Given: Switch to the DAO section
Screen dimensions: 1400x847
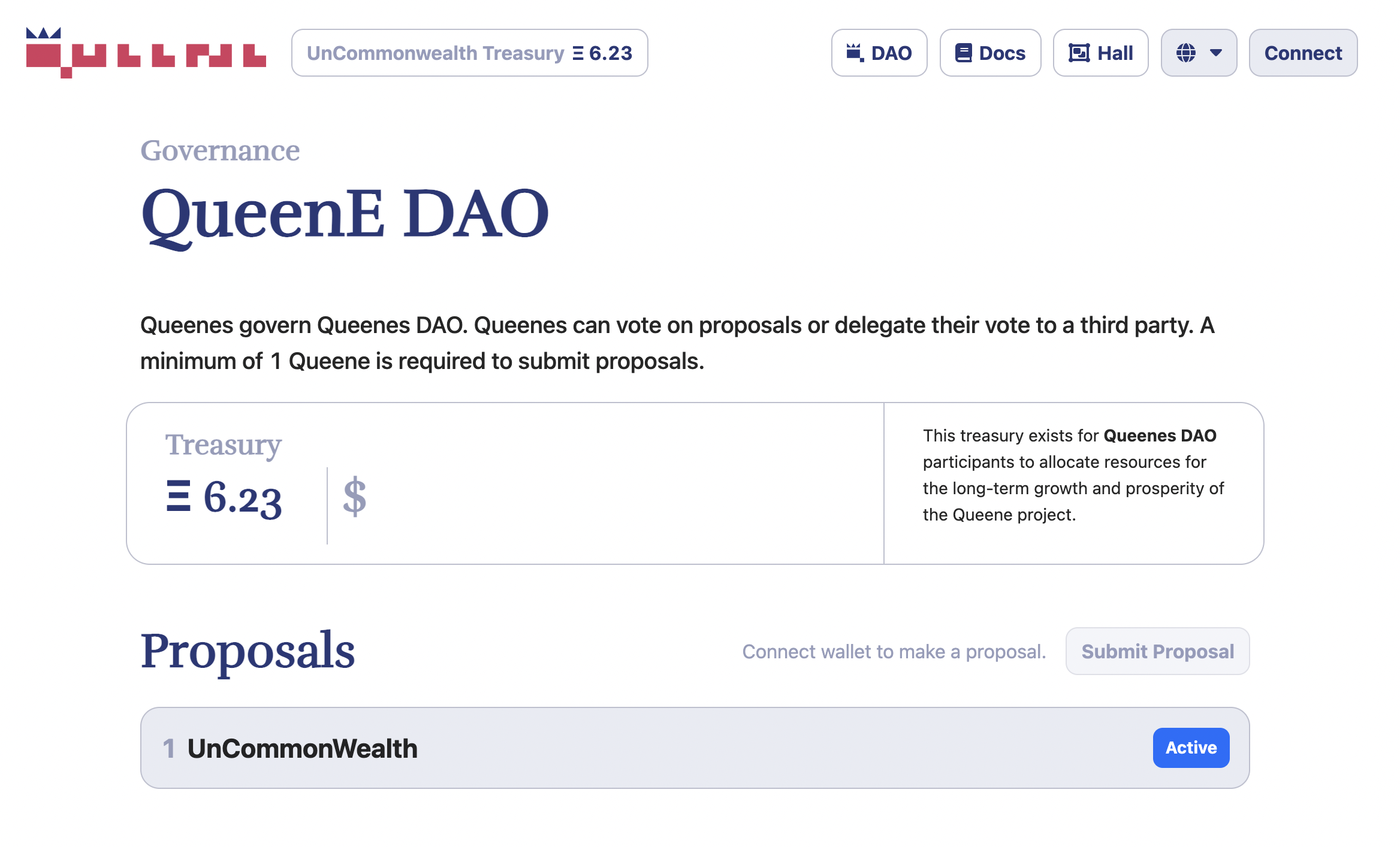Looking at the screenshot, I should (x=880, y=53).
